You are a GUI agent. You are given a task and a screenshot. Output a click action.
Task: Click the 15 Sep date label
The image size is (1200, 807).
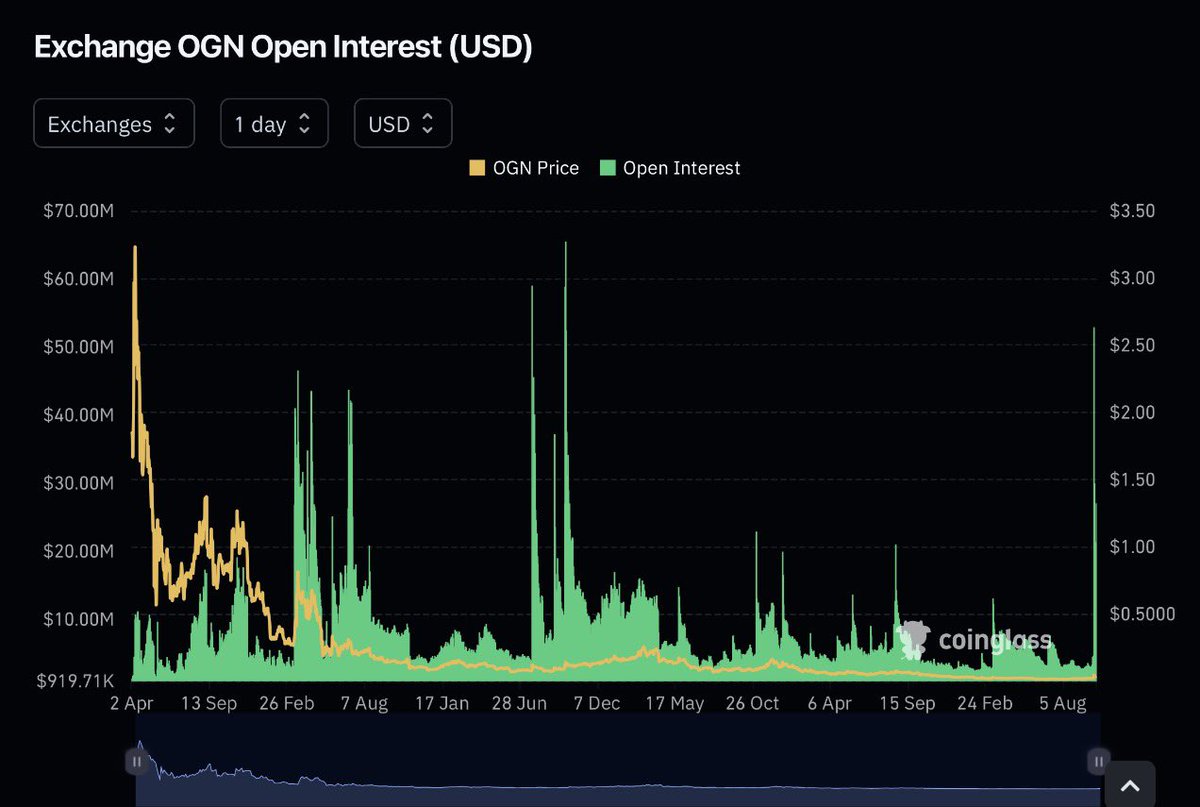click(907, 704)
